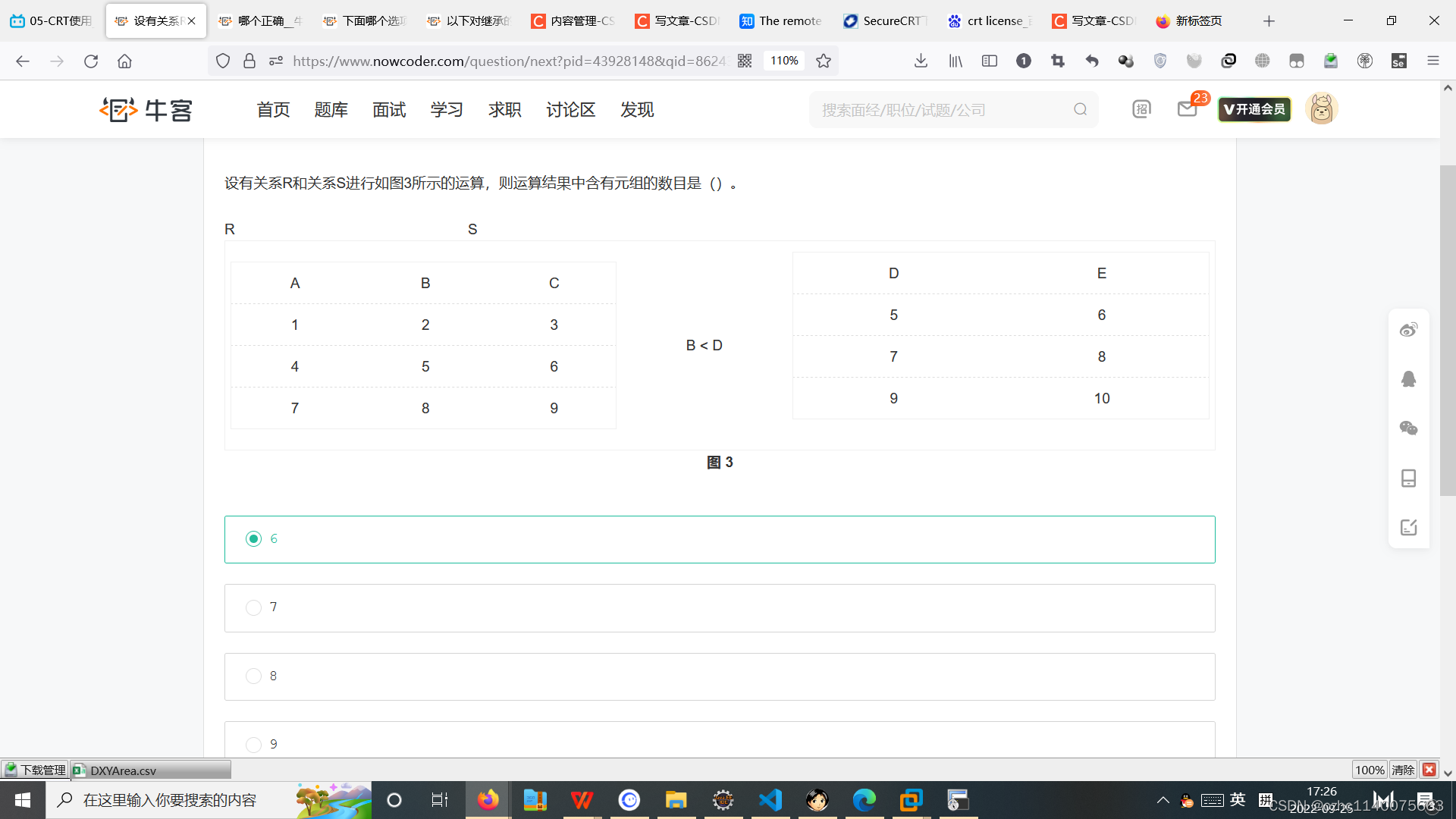The height and width of the screenshot is (819, 1456).
Task: Open 首页 navigation menu item
Action: click(272, 110)
